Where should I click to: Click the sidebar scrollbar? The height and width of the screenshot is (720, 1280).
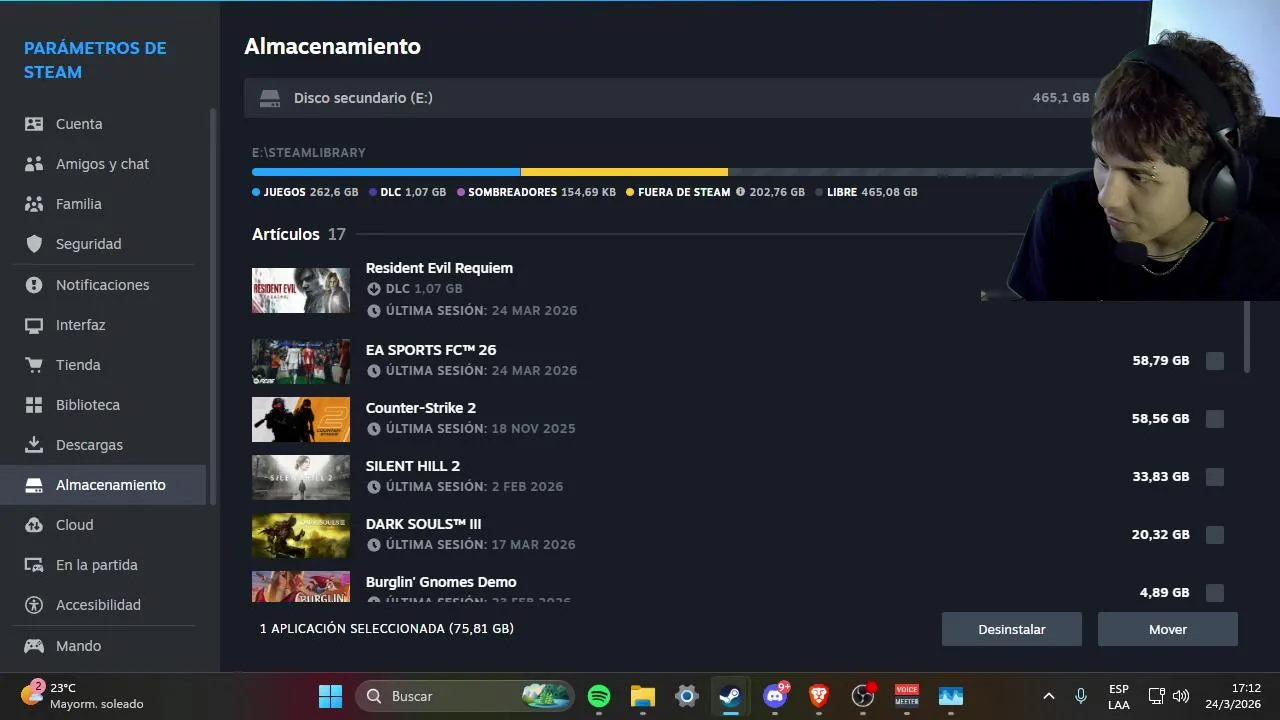(212, 305)
